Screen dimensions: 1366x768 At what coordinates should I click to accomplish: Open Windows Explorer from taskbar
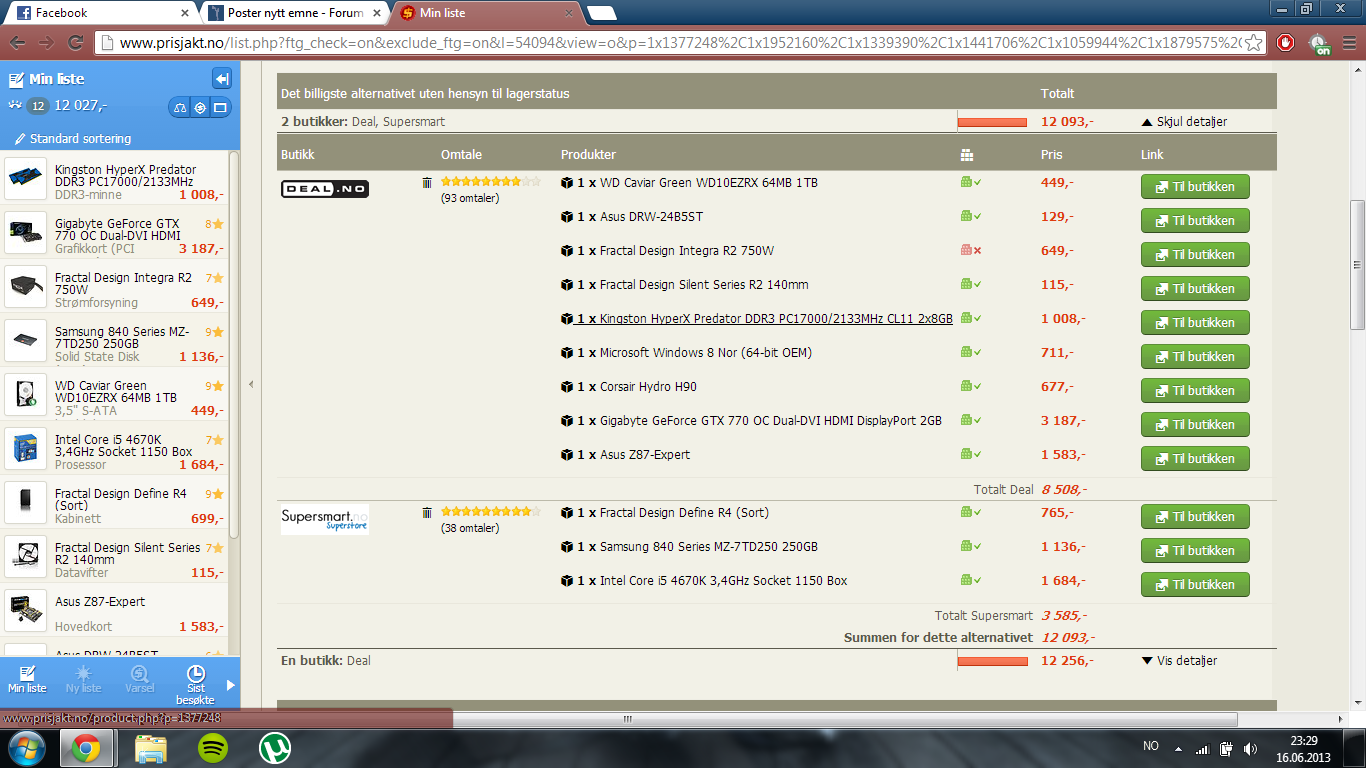(x=150, y=748)
